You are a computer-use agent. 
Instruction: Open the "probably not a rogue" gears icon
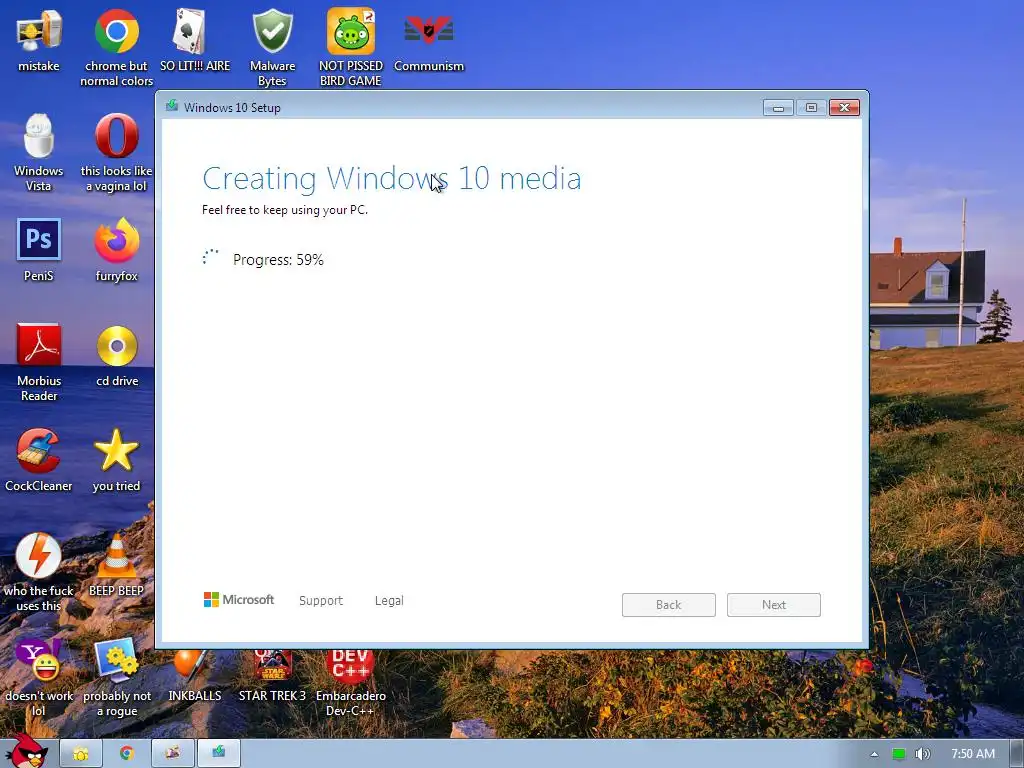[x=116, y=660]
